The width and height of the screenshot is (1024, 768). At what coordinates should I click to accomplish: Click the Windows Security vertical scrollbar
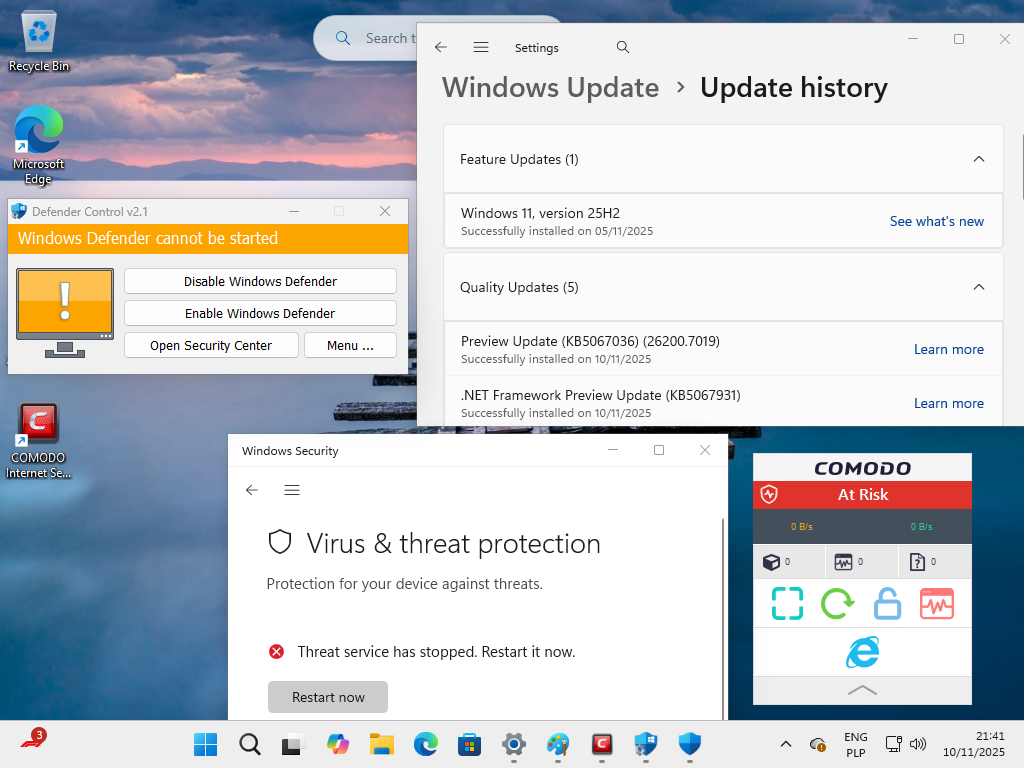[x=722, y=617]
